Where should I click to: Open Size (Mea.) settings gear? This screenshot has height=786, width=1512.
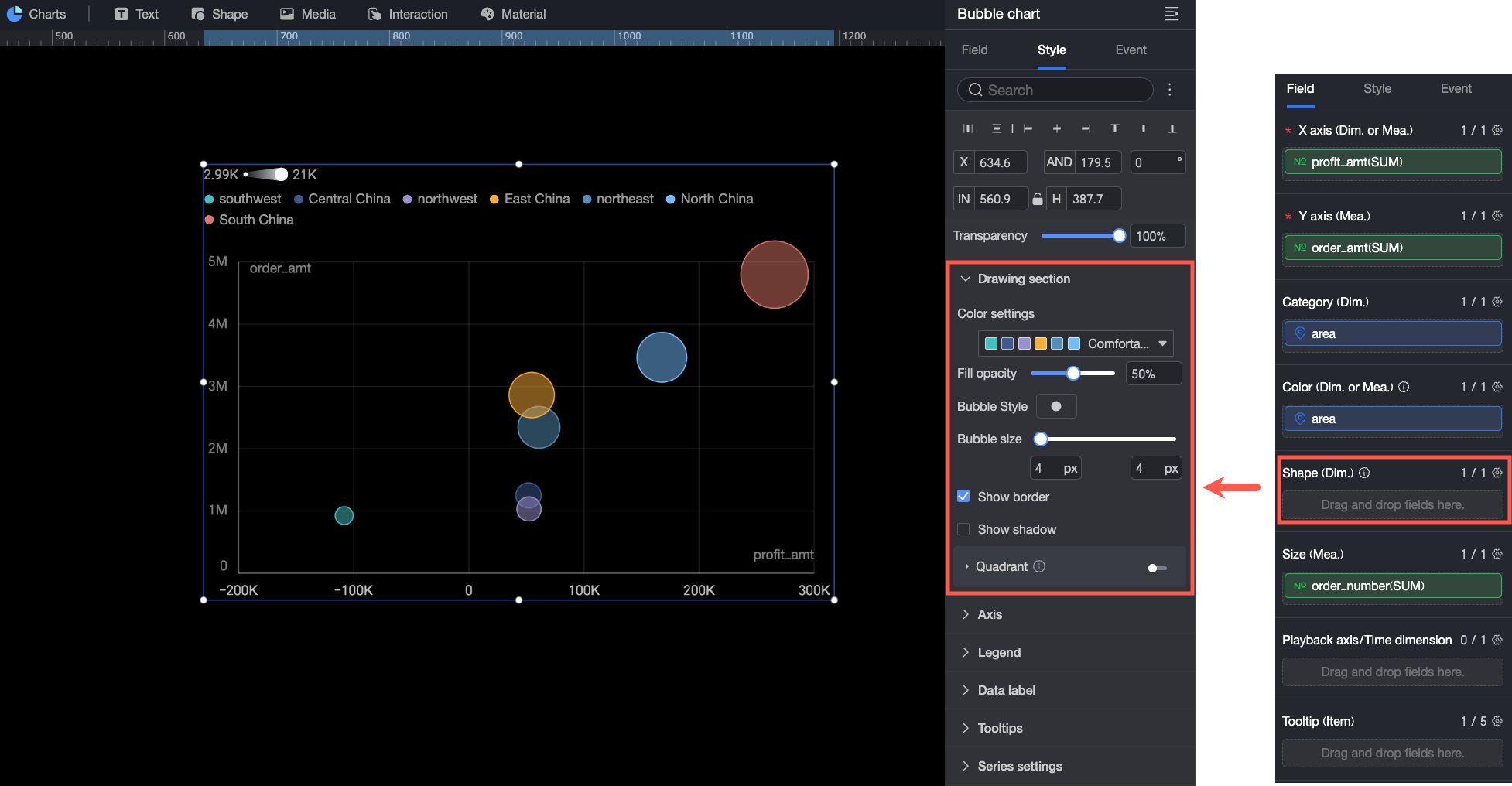pos(1497,554)
